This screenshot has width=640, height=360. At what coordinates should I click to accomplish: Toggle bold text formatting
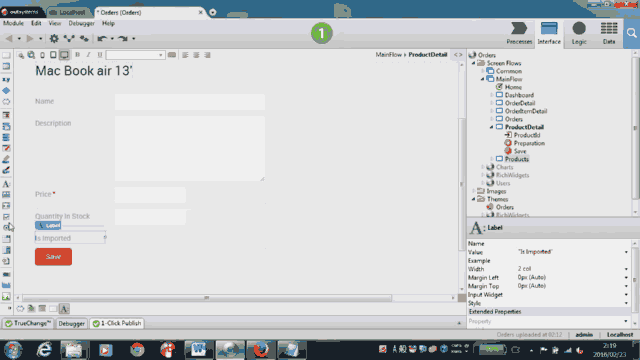point(77,55)
